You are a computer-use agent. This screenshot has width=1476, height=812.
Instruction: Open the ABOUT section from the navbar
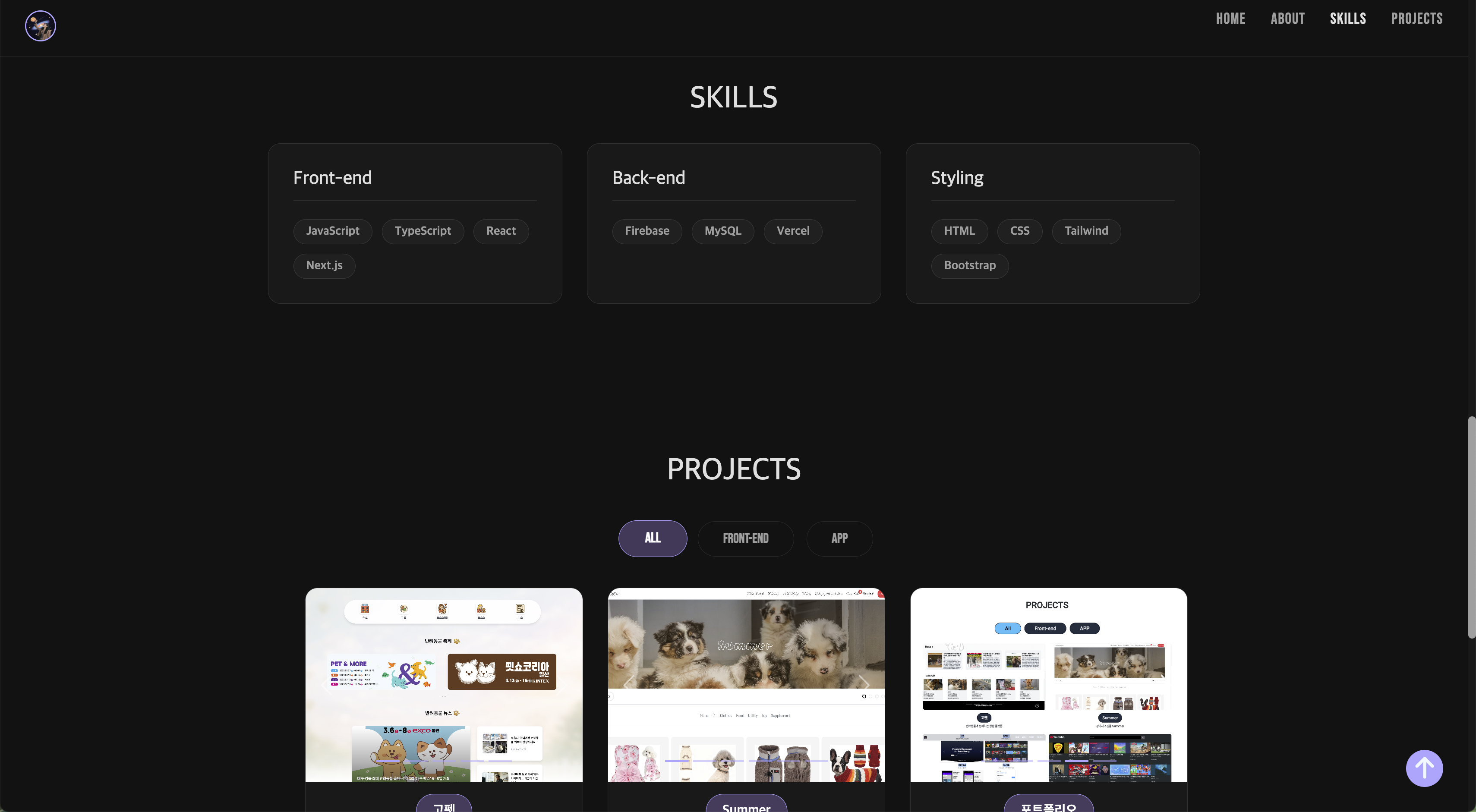[1287, 18]
